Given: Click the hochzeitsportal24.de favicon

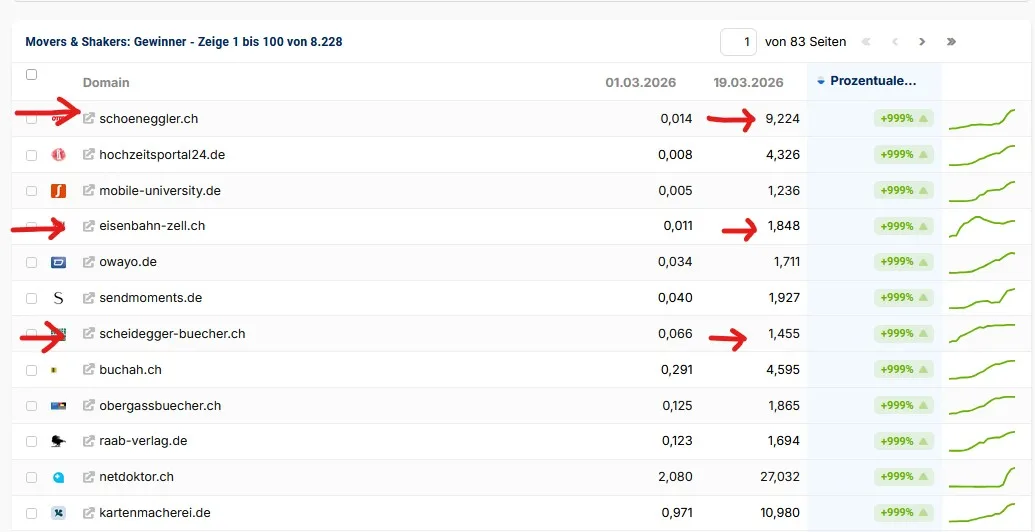Looking at the screenshot, I should 58,155.
